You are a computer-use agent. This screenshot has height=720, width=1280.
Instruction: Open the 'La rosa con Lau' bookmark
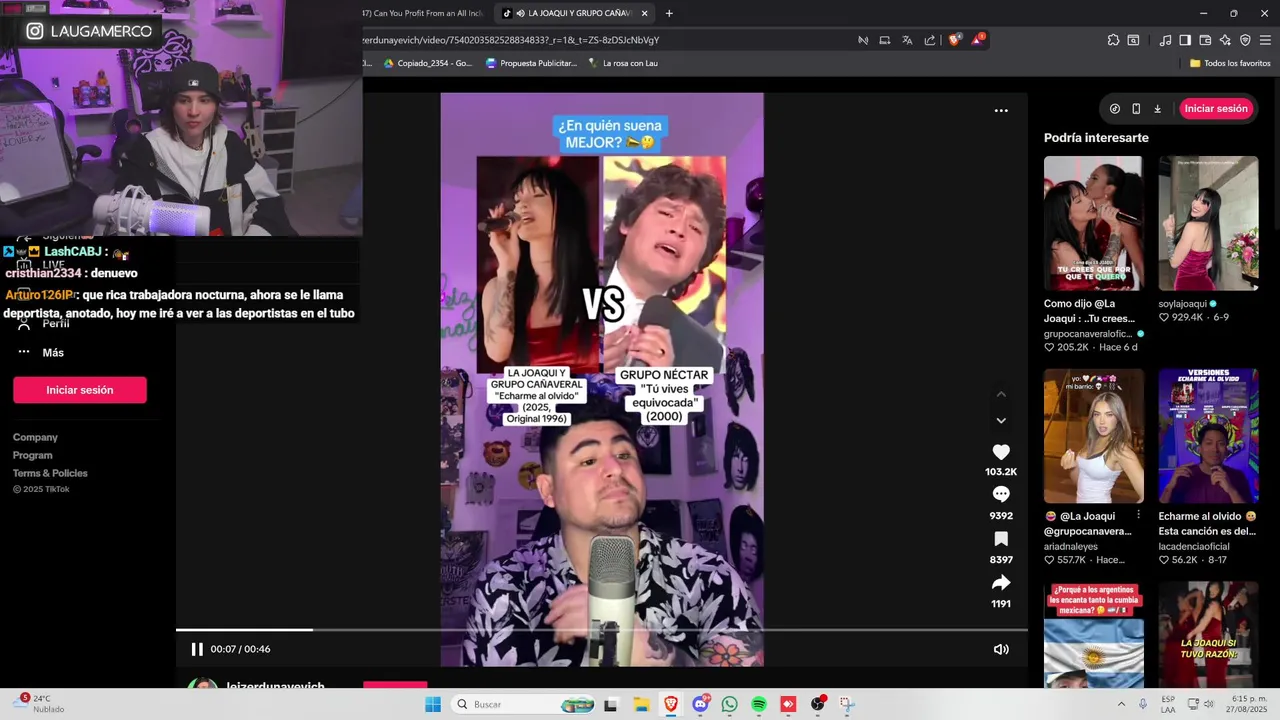point(623,63)
